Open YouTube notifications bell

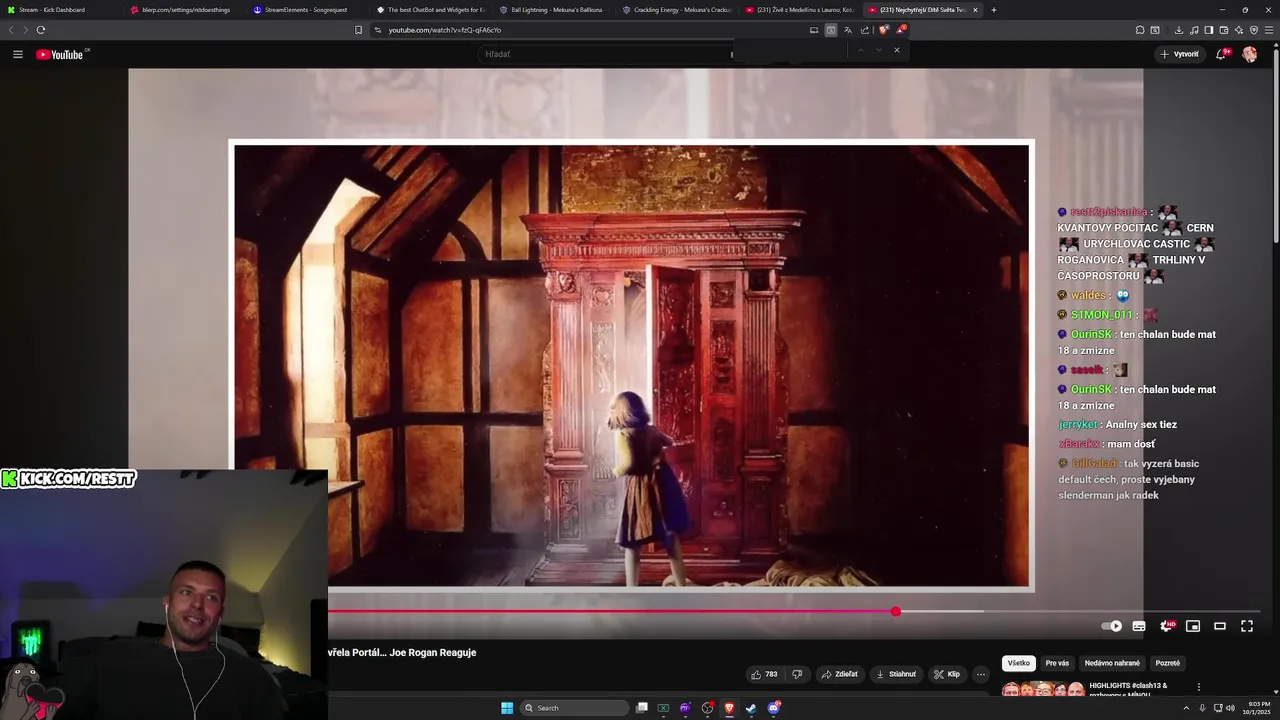(1221, 54)
